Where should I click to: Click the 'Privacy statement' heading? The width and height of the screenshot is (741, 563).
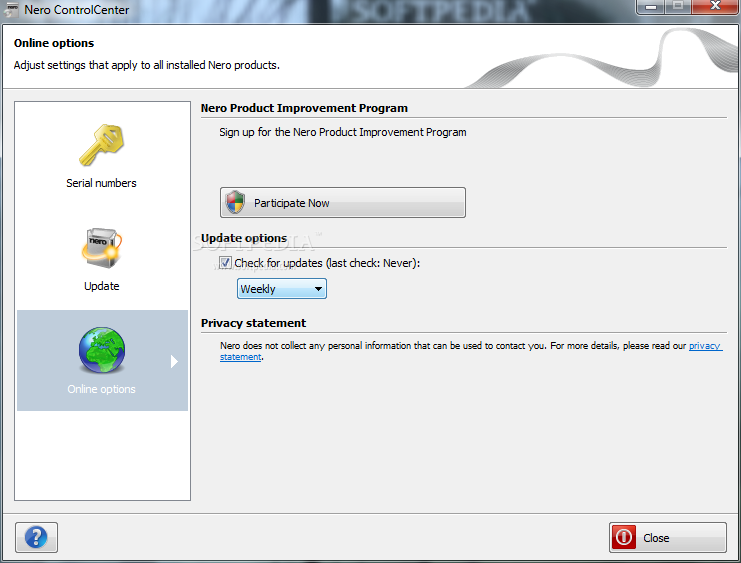click(x=253, y=323)
